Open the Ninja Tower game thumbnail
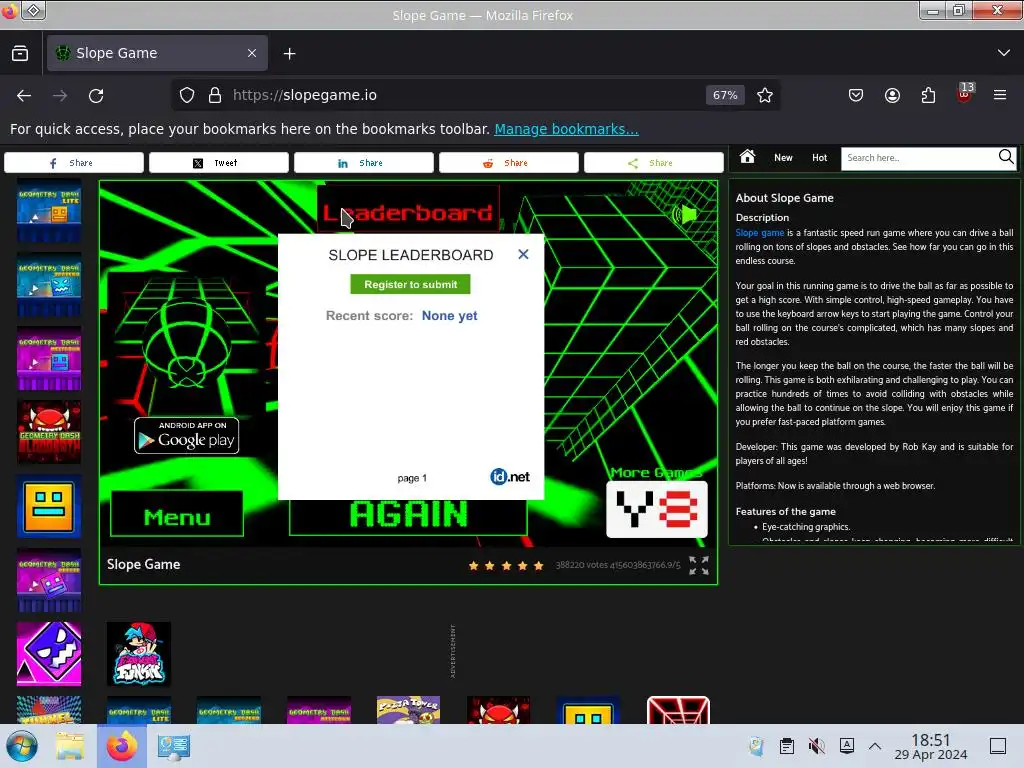 (x=408, y=710)
